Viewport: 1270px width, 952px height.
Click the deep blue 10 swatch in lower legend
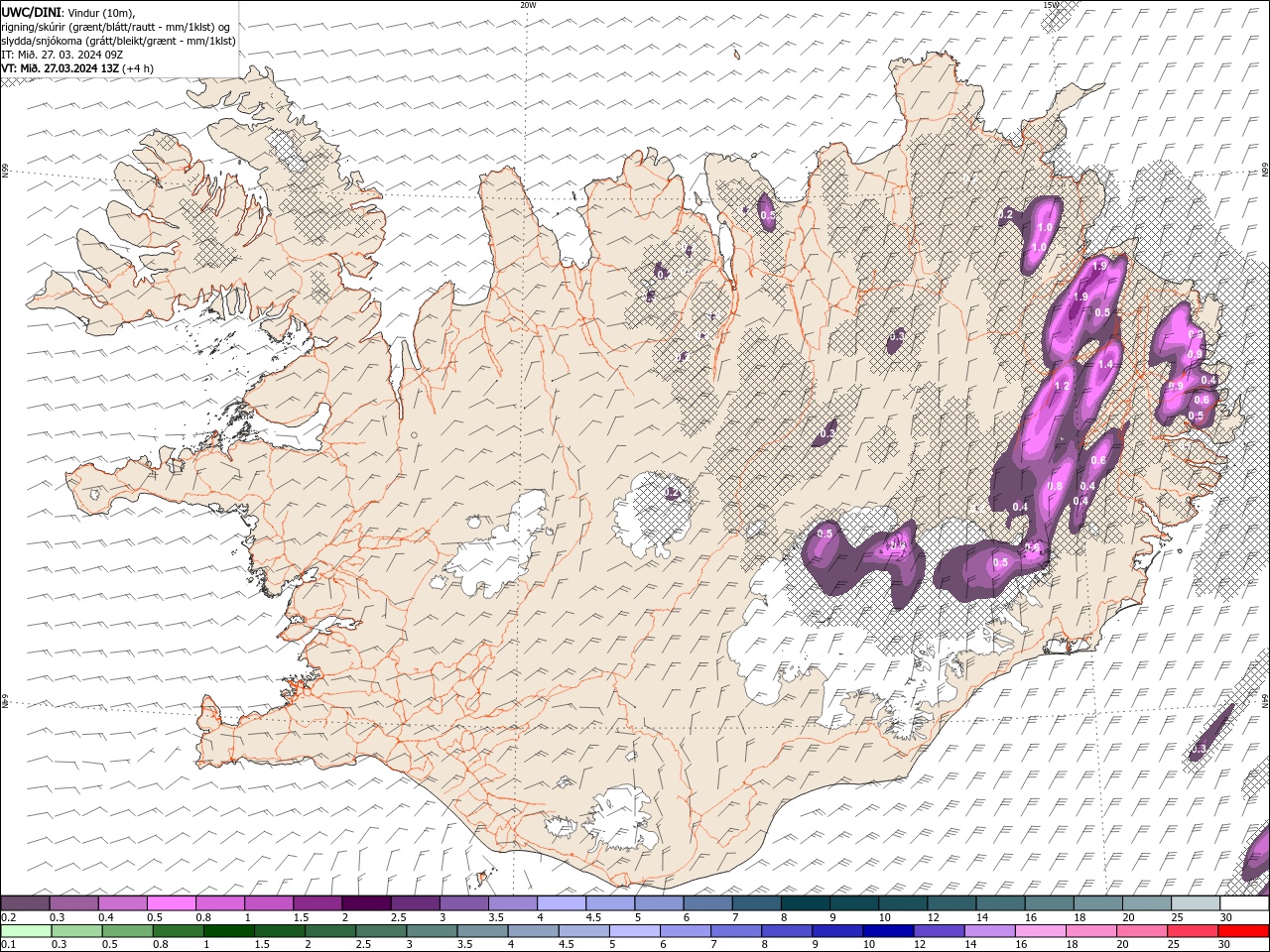[888, 931]
